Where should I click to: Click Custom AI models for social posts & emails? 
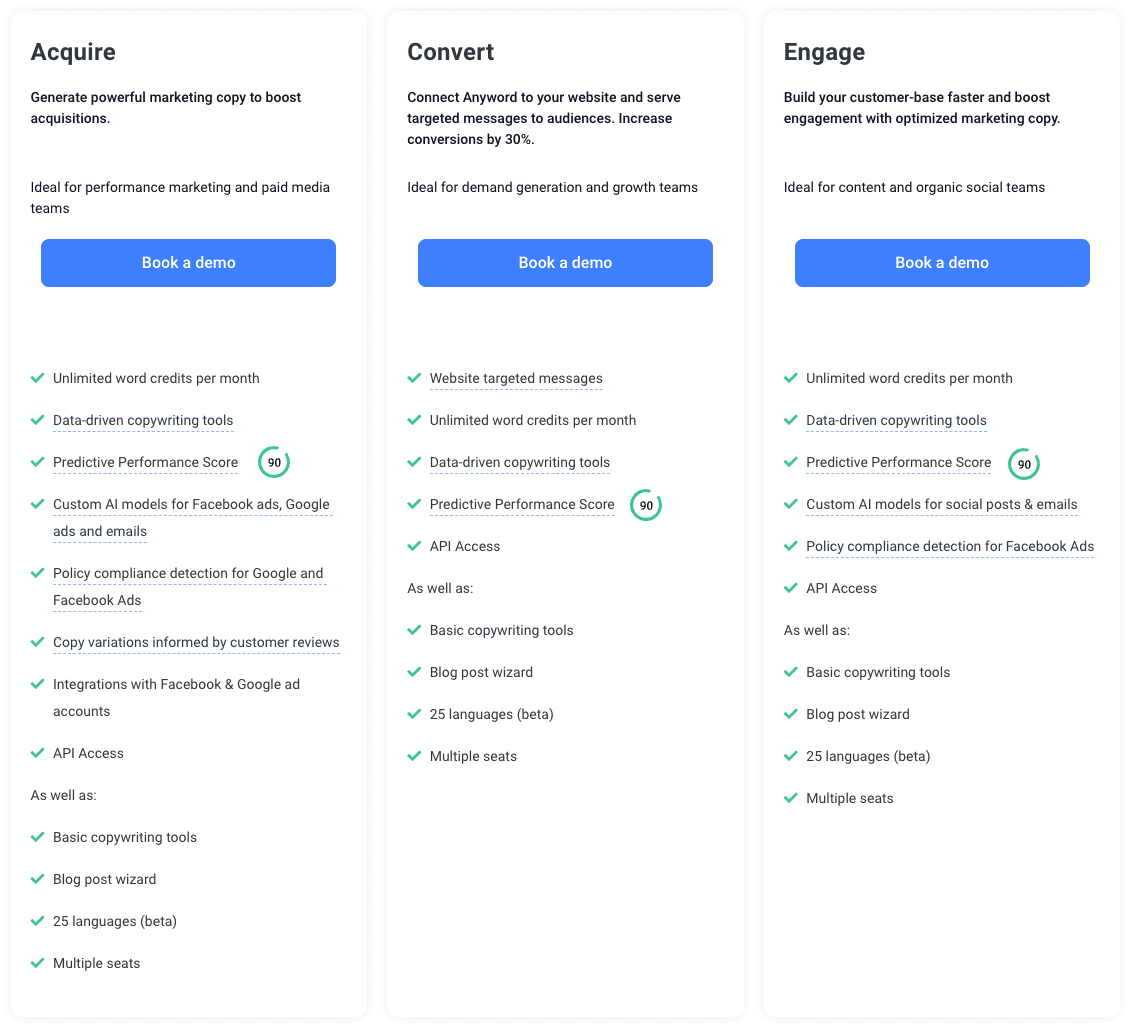click(x=942, y=505)
